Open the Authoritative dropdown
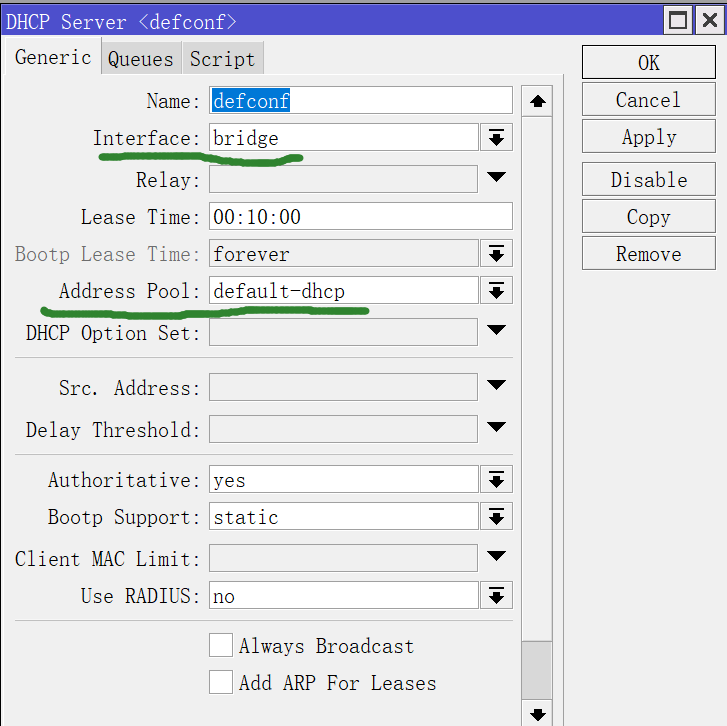Image resolution: width=727 pixels, height=726 pixels. [x=496, y=481]
